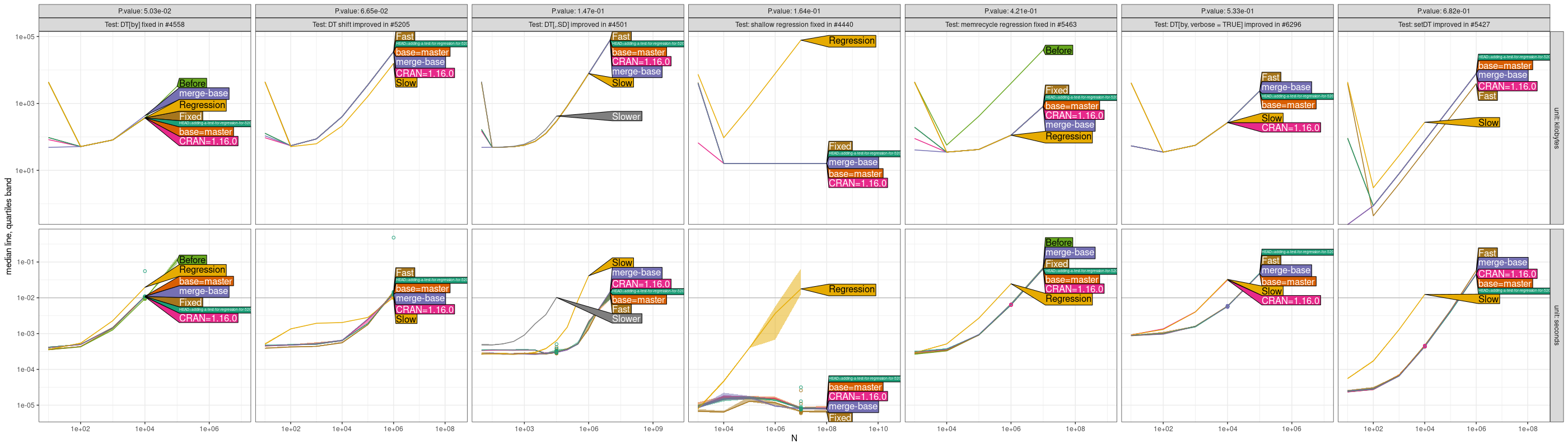Click 'Fixed' label in shallow regression kilobytes panel
1568x448 pixels.
(840, 146)
